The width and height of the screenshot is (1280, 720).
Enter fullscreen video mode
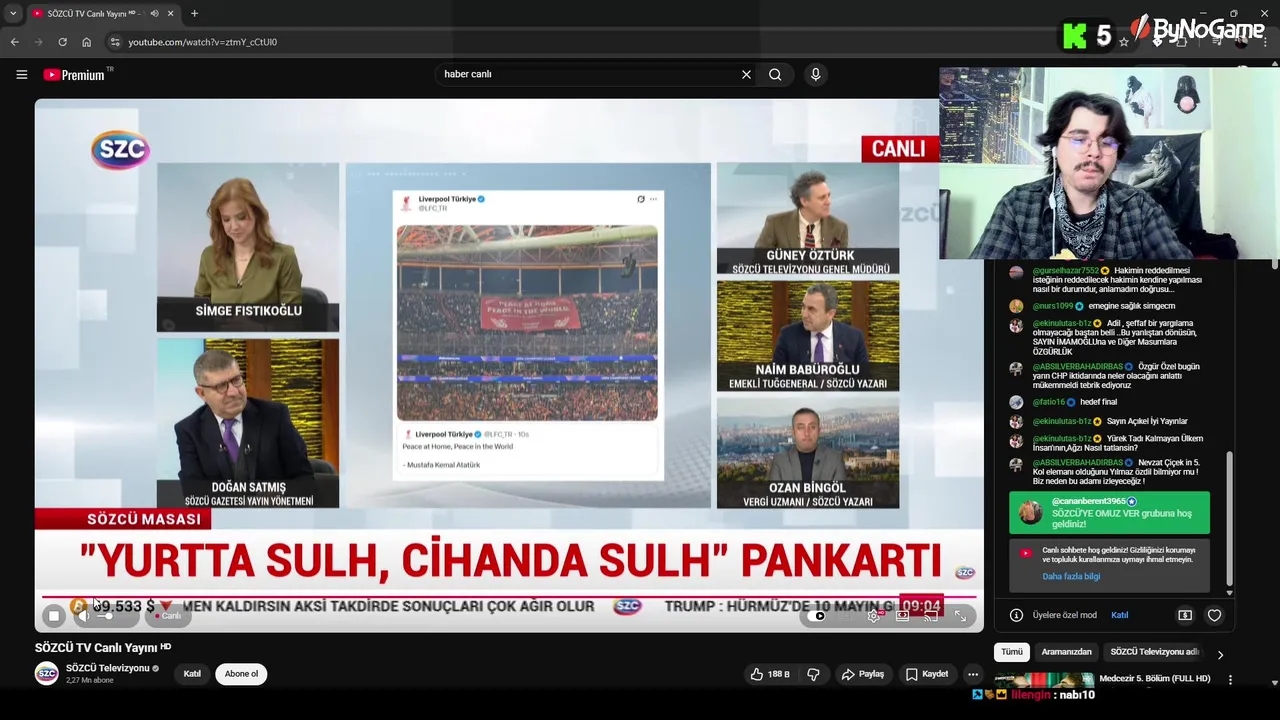click(x=960, y=616)
